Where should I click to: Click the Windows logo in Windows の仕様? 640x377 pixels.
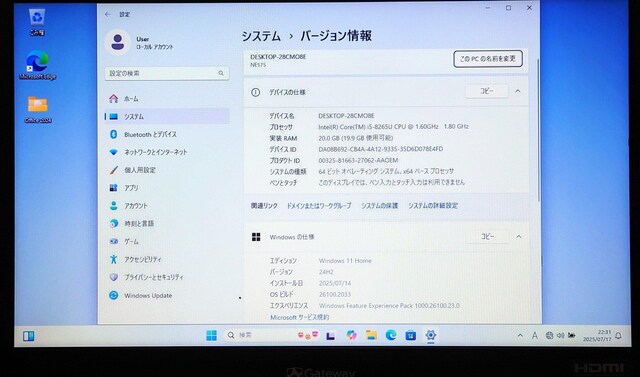pos(256,237)
